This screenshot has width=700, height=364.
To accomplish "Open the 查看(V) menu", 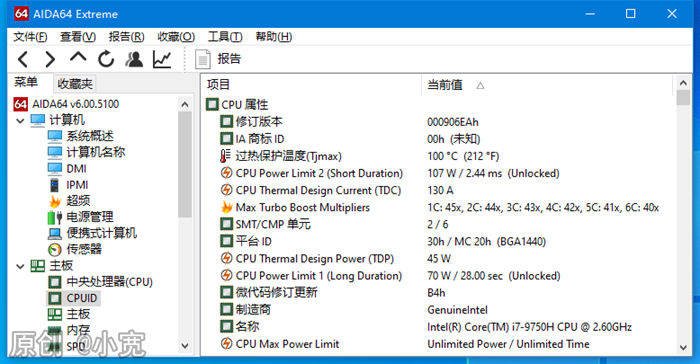I will point(78,37).
